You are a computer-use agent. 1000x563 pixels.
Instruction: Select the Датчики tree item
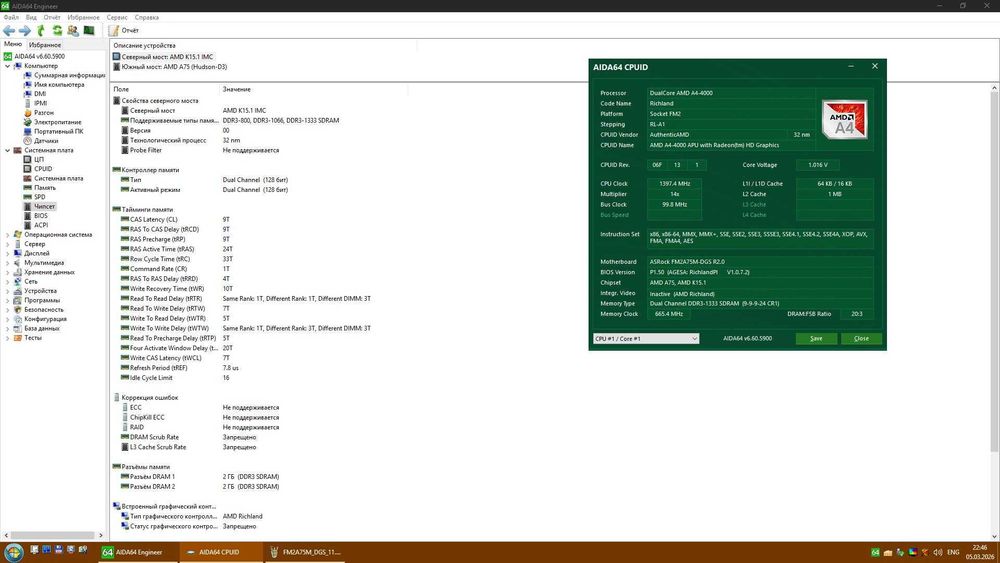[46, 141]
